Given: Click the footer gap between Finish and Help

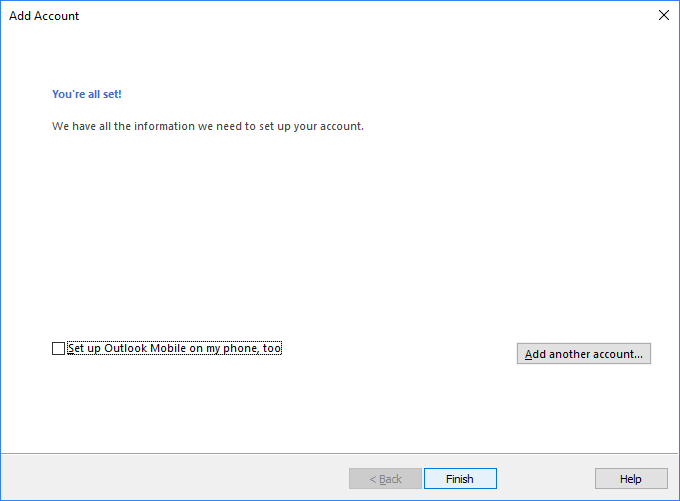Looking at the screenshot, I should (x=545, y=478).
